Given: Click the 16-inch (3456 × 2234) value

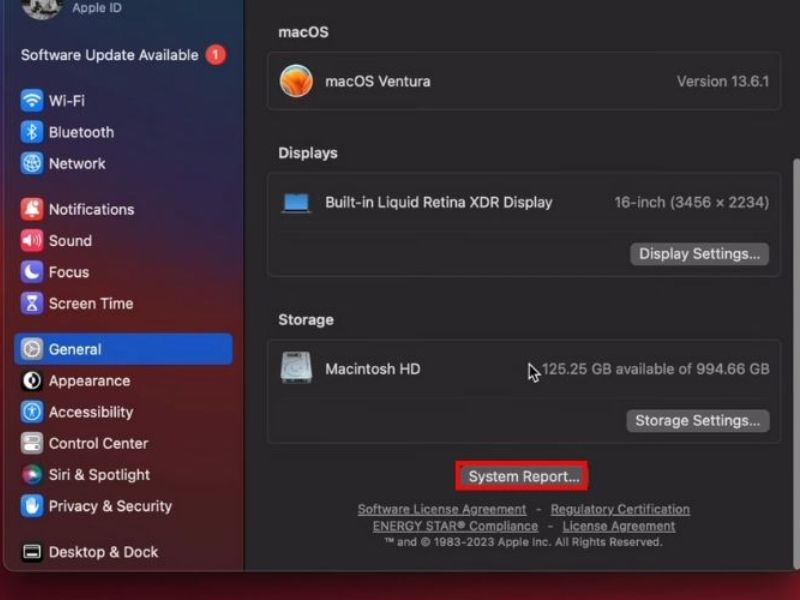Looking at the screenshot, I should [691, 203].
